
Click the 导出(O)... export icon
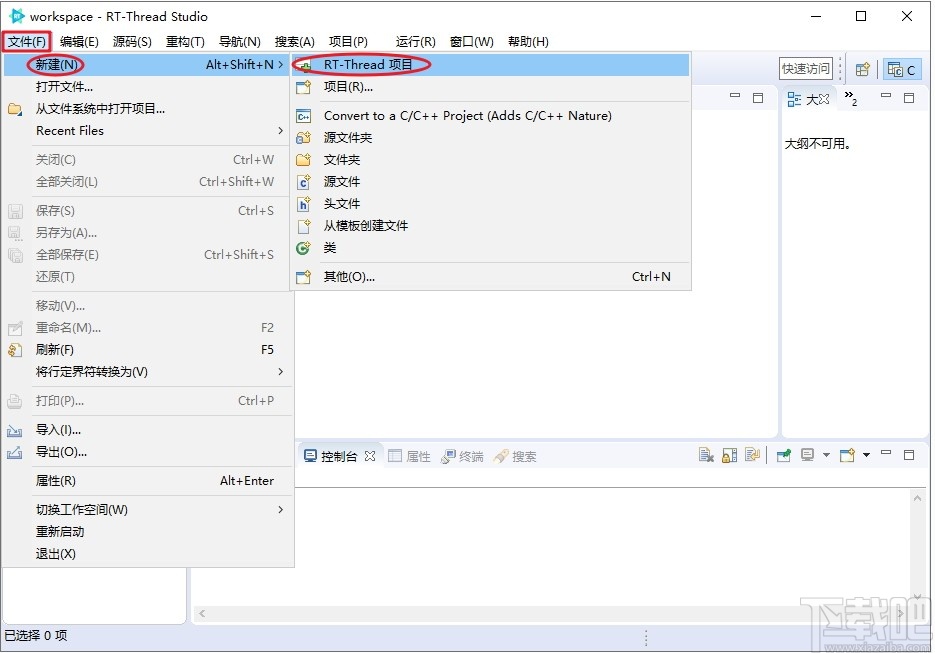click(x=15, y=452)
